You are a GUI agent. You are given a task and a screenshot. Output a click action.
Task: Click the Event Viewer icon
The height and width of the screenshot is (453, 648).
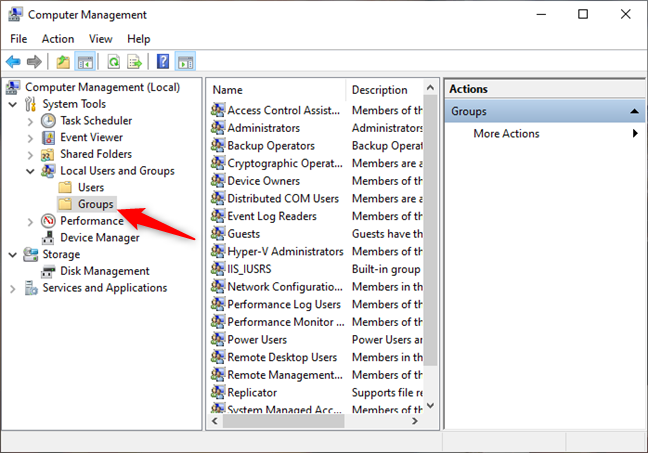[48, 138]
